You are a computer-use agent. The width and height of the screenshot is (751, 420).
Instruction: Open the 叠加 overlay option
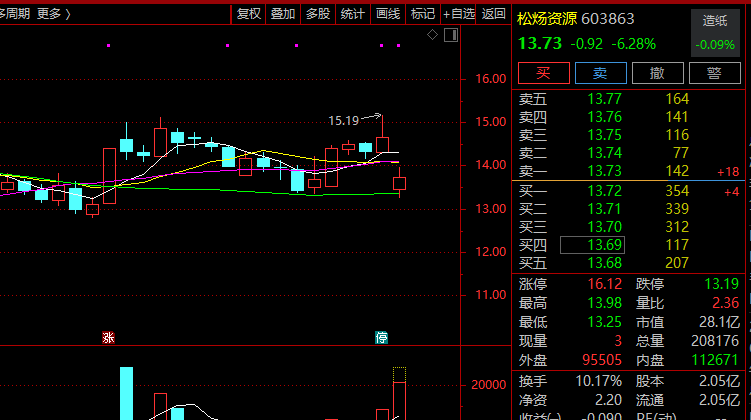coord(283,13)
